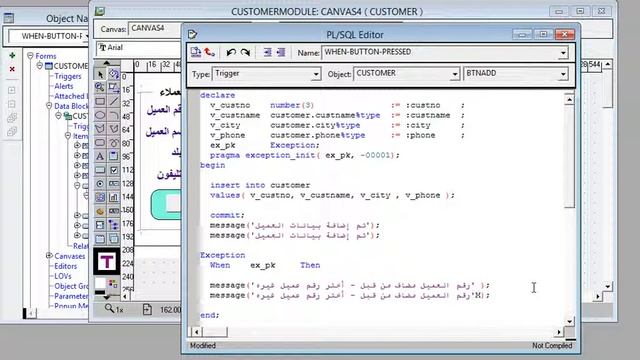Click Expand All icon in Object Navigator
The width and height of the screenshot is (640, 360).
(12, 118)
